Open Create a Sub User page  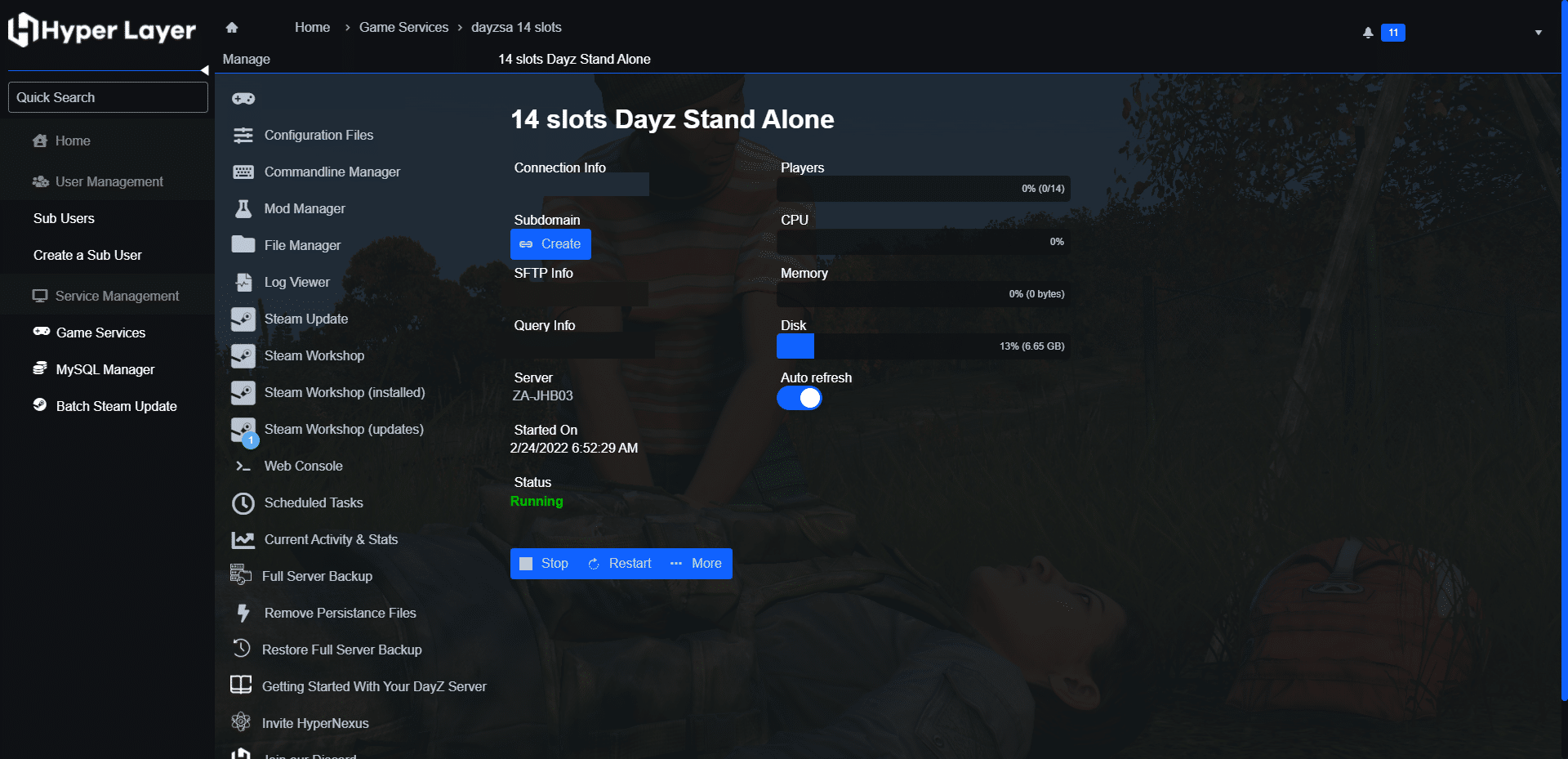tap(87, 255)
